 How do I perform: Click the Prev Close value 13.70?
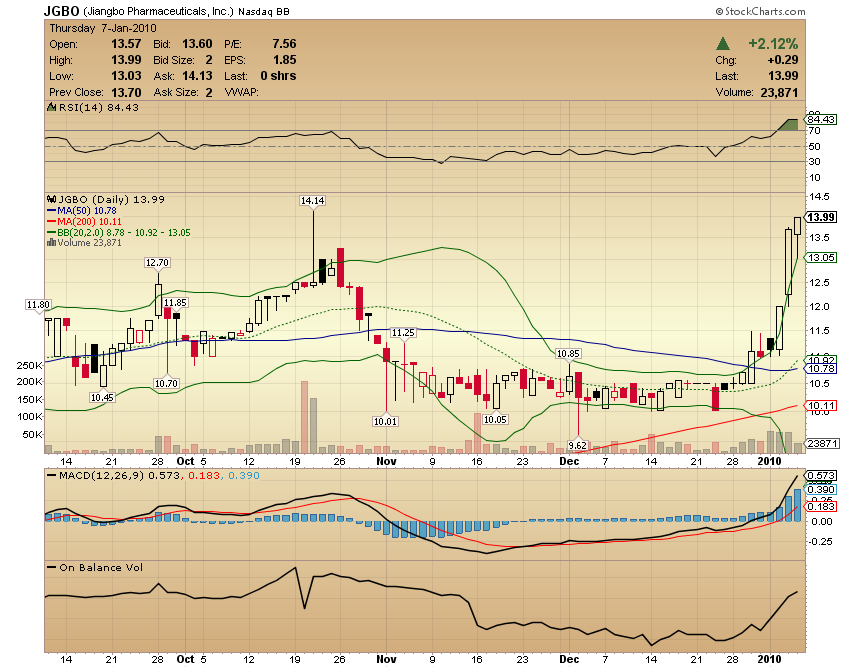(x=126, y=92)
